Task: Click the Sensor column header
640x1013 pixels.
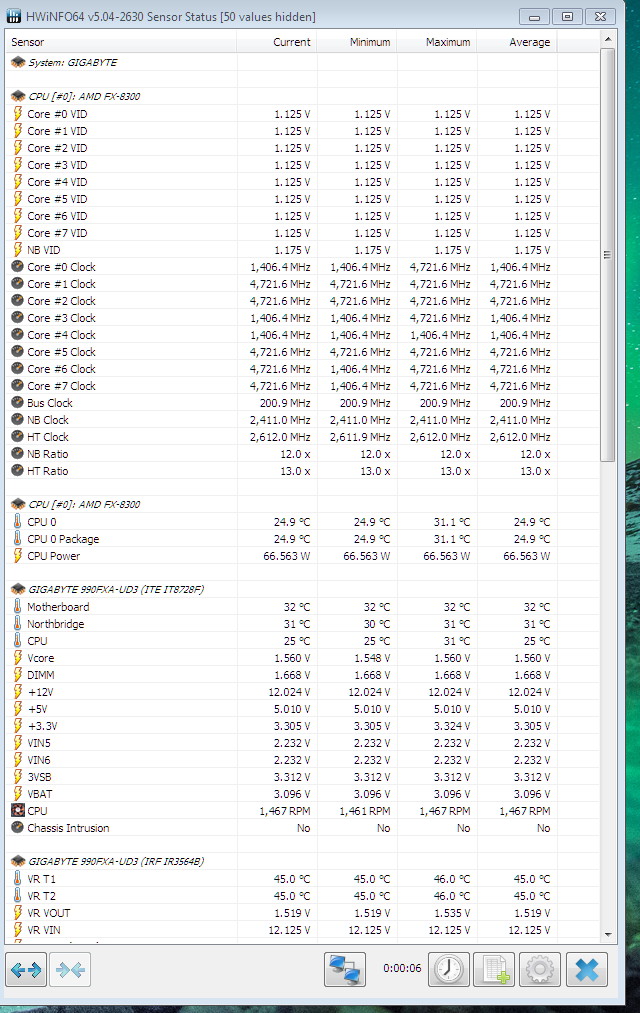Action: click(121, 42)
